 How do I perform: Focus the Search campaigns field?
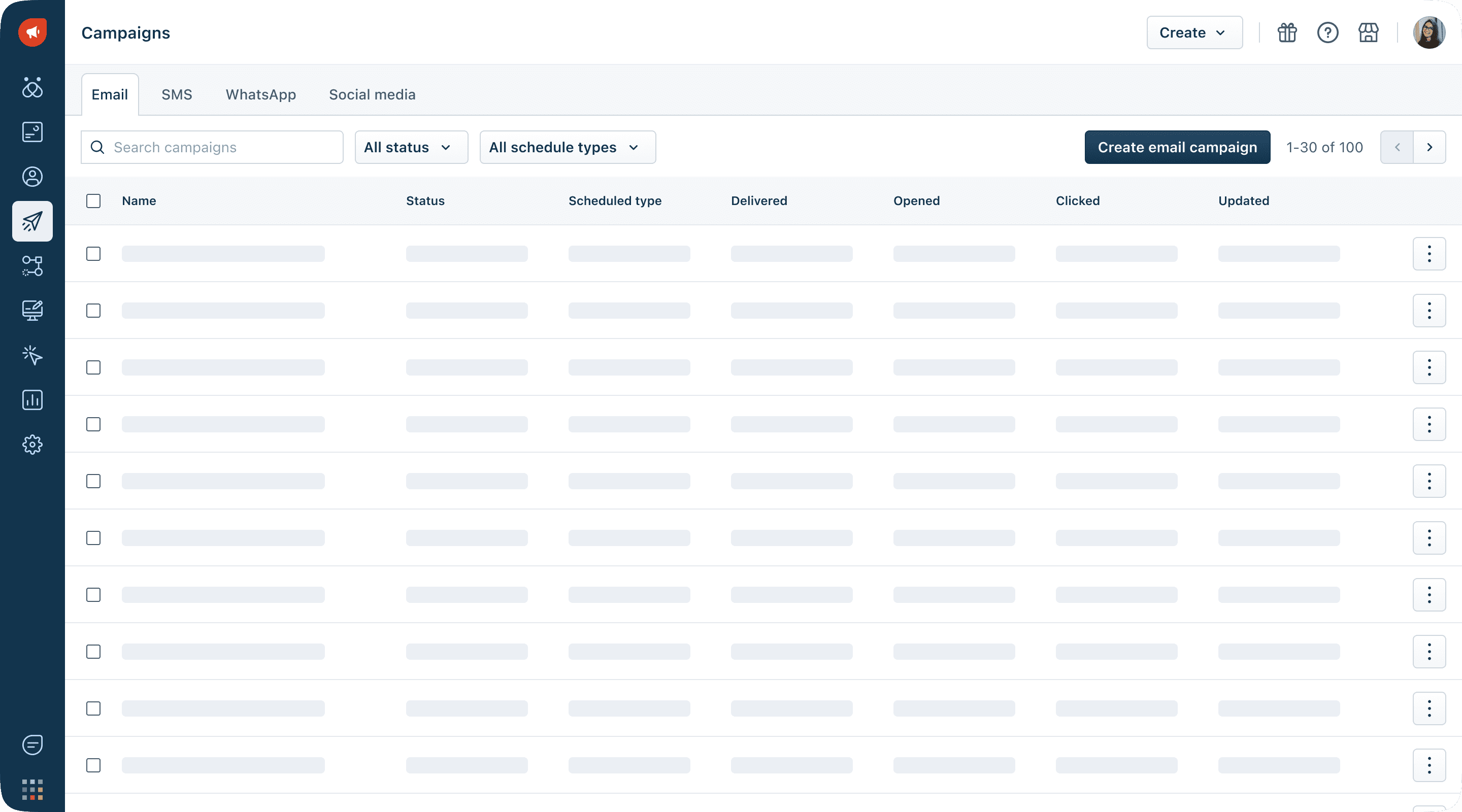click(221, 148)
